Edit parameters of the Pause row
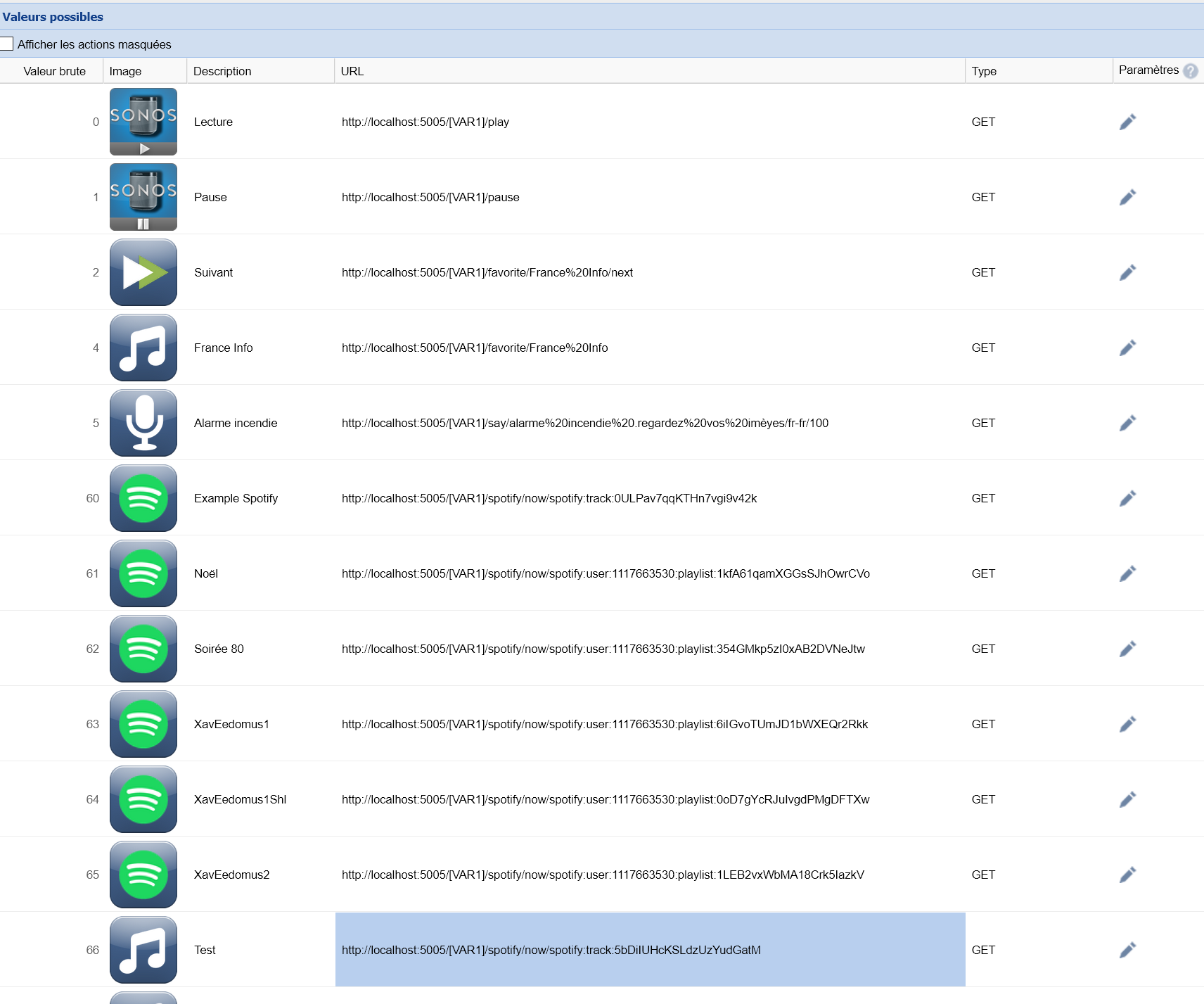The image size is (1204, 1004). (1127, 197)
